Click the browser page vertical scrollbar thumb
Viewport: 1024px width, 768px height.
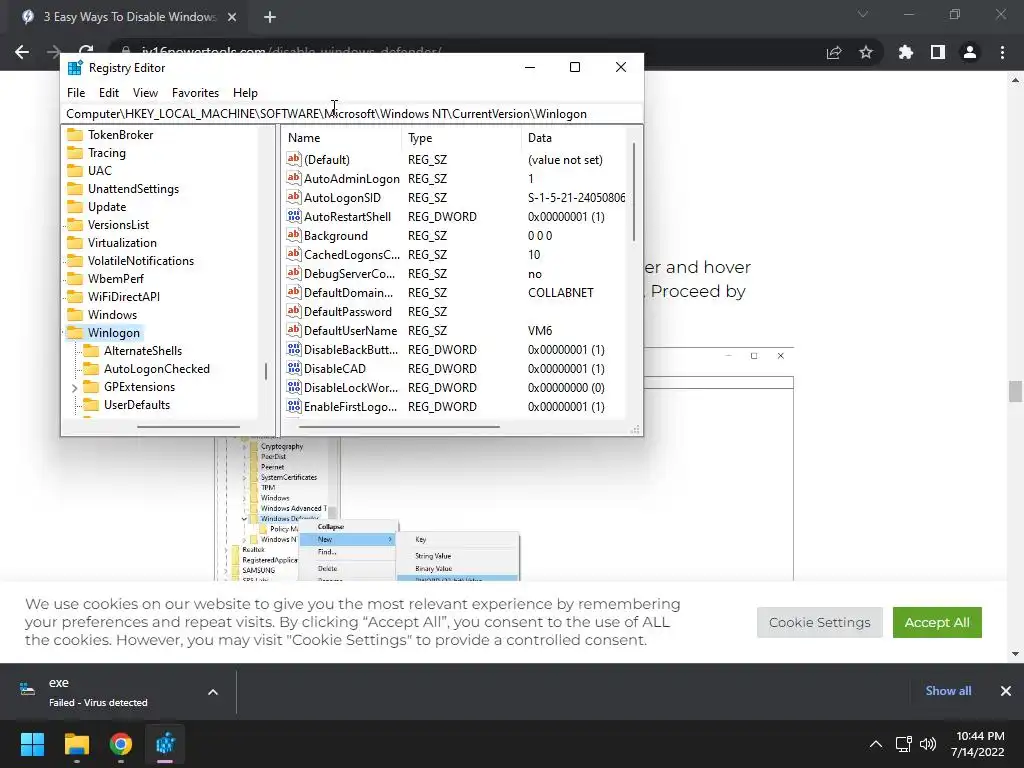(x=1015, y=392)
